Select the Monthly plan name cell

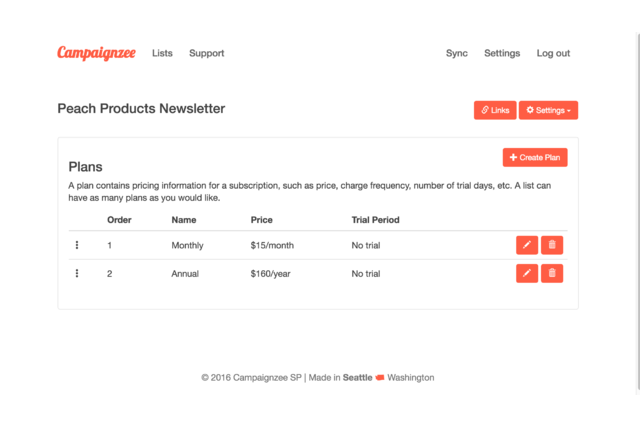187,245
